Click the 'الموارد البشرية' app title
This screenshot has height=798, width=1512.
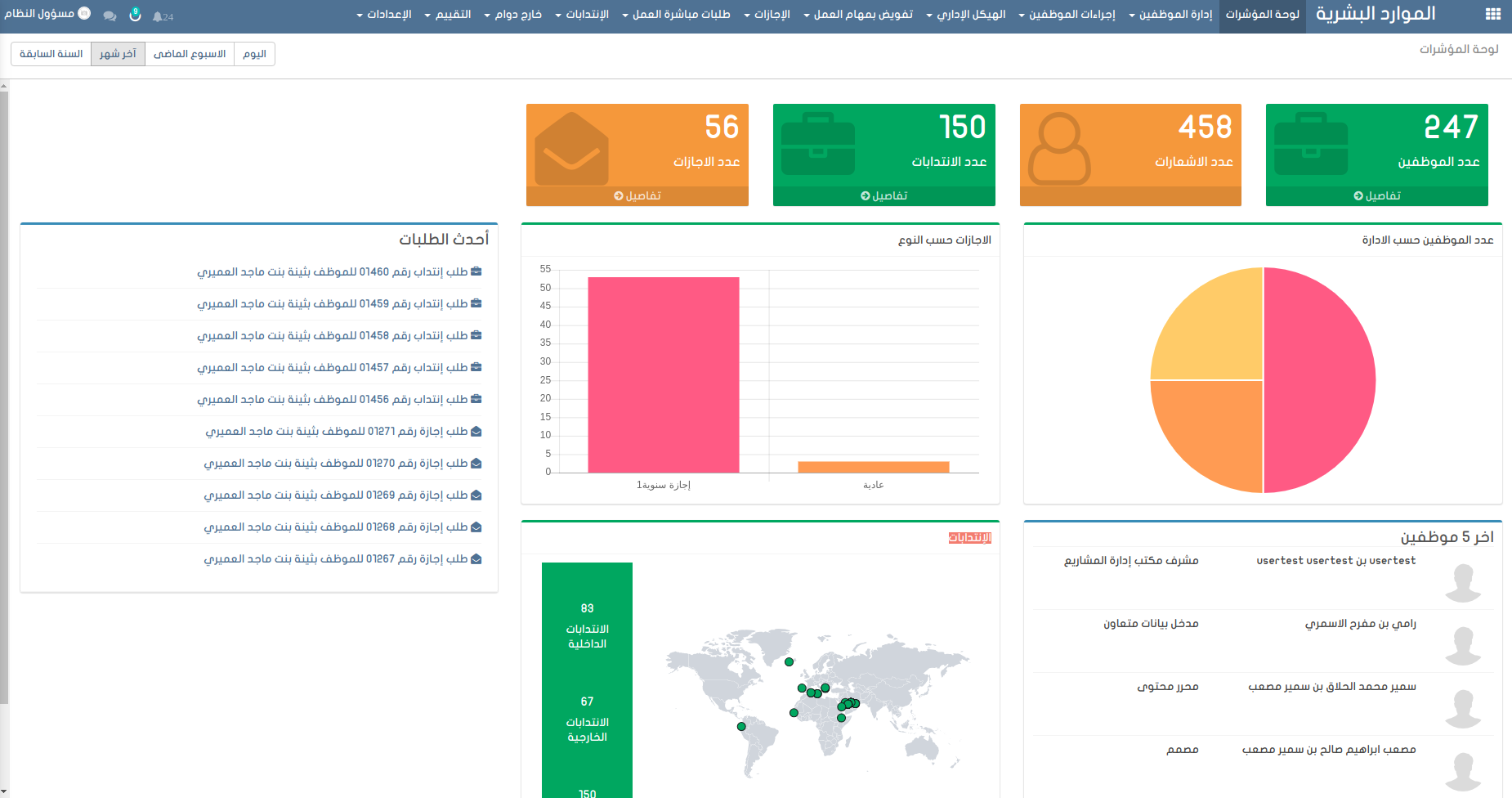(x=1375, y=14)
